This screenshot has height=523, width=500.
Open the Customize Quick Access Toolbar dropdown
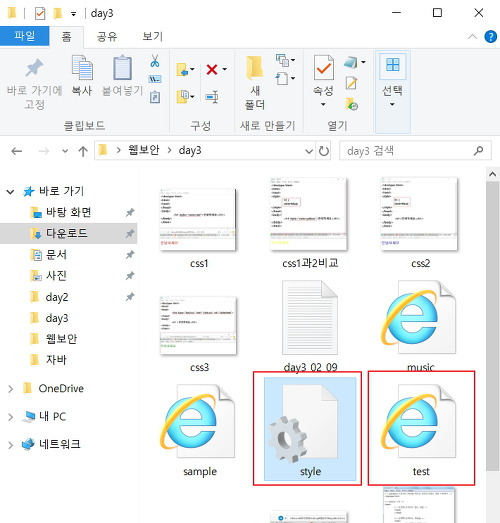click(73, 14)
